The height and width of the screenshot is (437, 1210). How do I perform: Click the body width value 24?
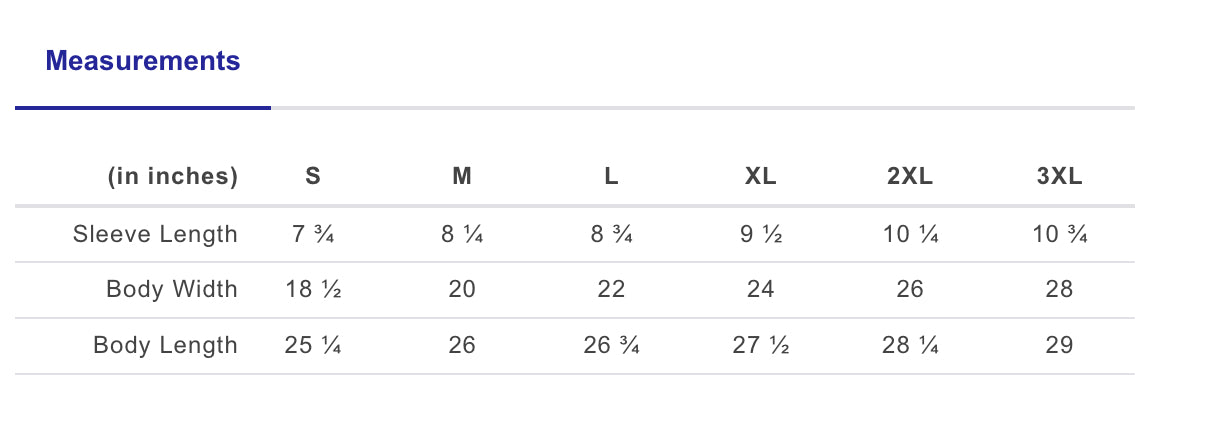[760, 290]
